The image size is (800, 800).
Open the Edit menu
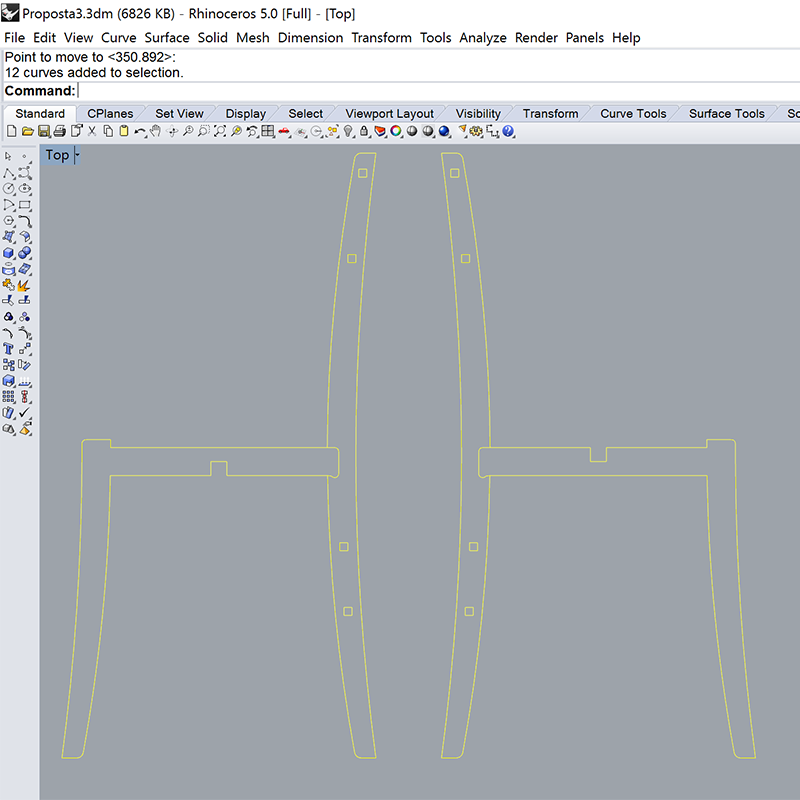44,38
